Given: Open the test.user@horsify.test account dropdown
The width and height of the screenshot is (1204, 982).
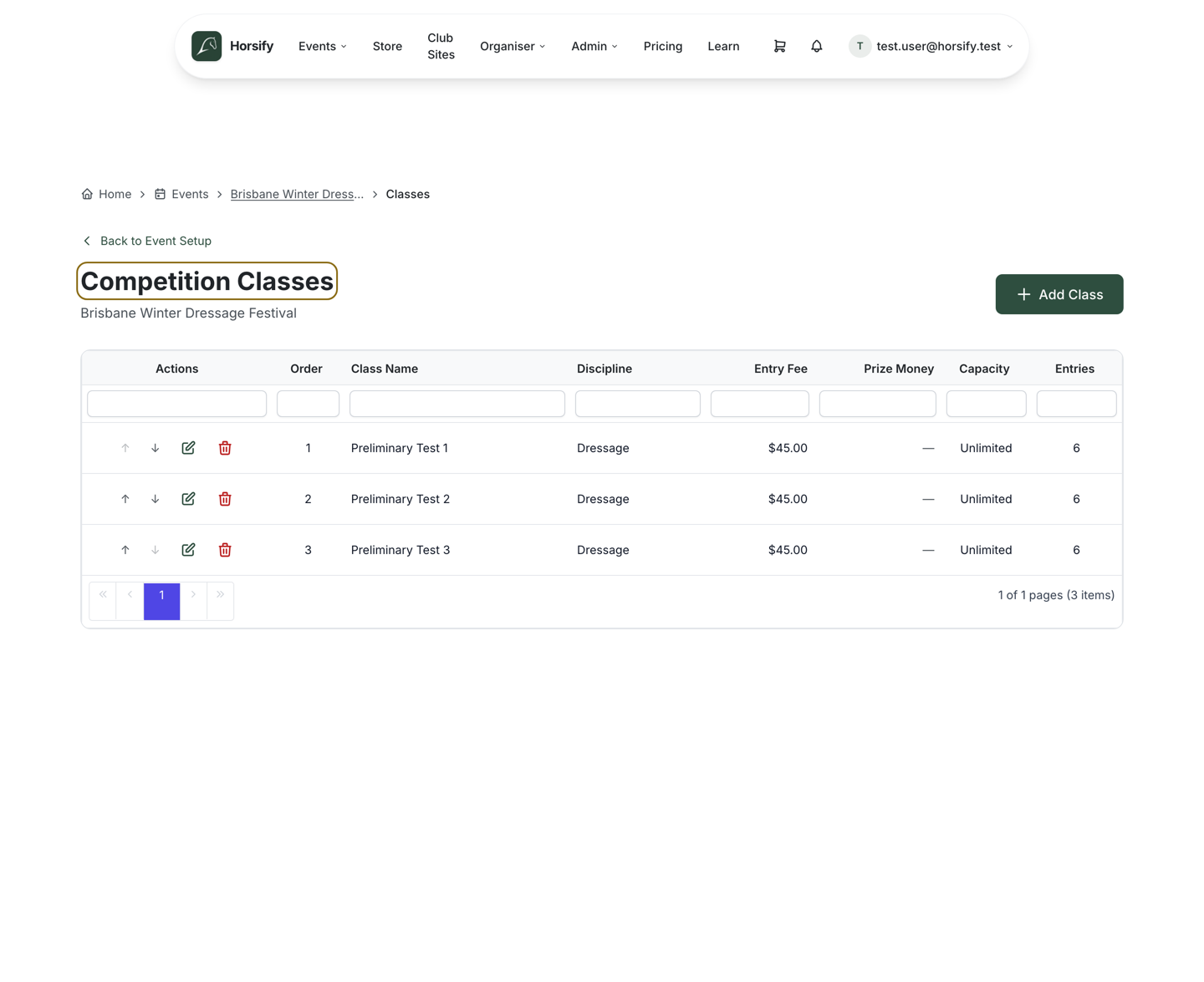Looking at the screenshot, I should (x=931, y=46).
